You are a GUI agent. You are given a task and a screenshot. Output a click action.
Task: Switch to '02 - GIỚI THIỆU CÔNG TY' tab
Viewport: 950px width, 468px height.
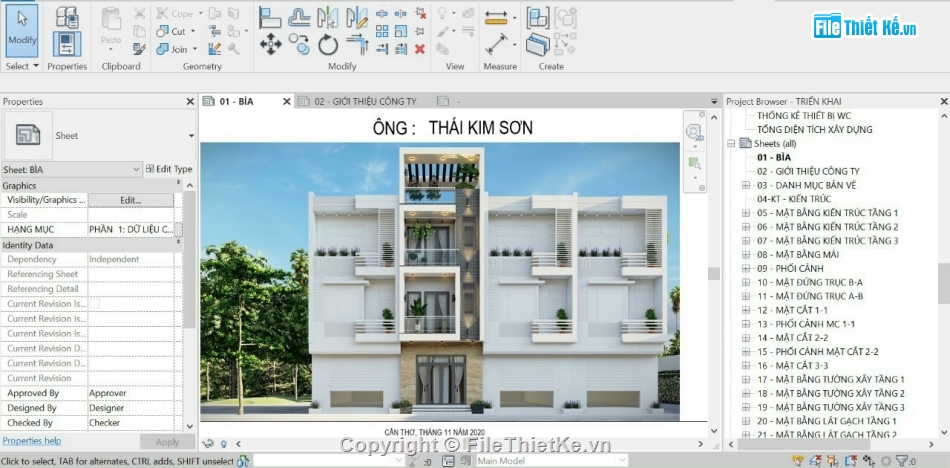(x=365, y=101)
